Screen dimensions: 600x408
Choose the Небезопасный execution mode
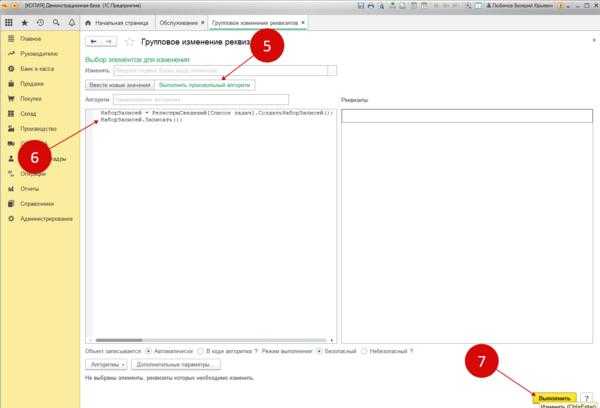(364, 351)
